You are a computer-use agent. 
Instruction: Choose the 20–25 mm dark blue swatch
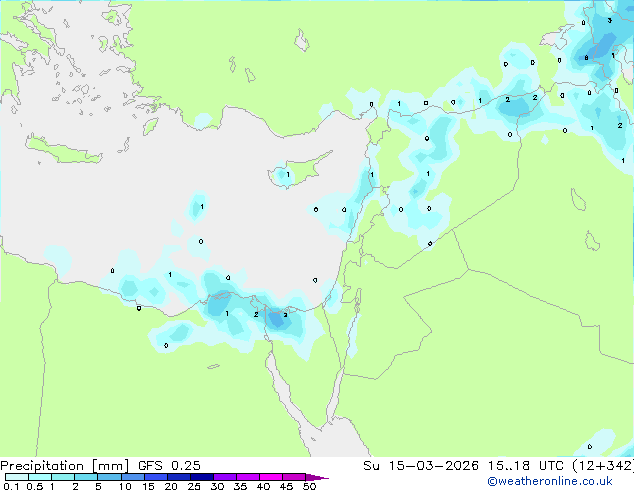click(x=178, y=477)
